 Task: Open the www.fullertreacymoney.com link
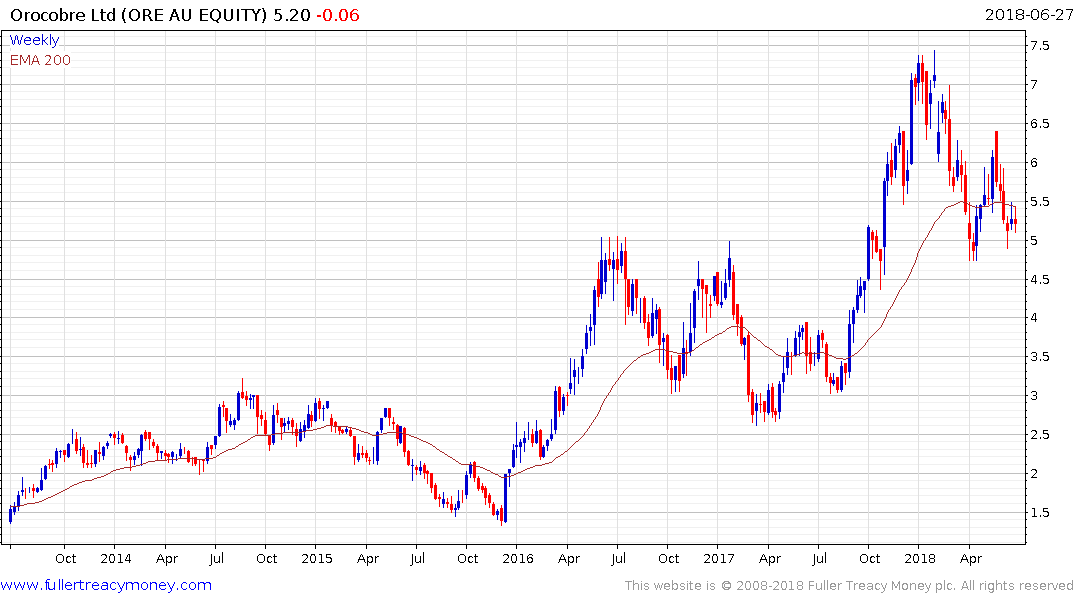pyautogui.click(x=106, y=585)
